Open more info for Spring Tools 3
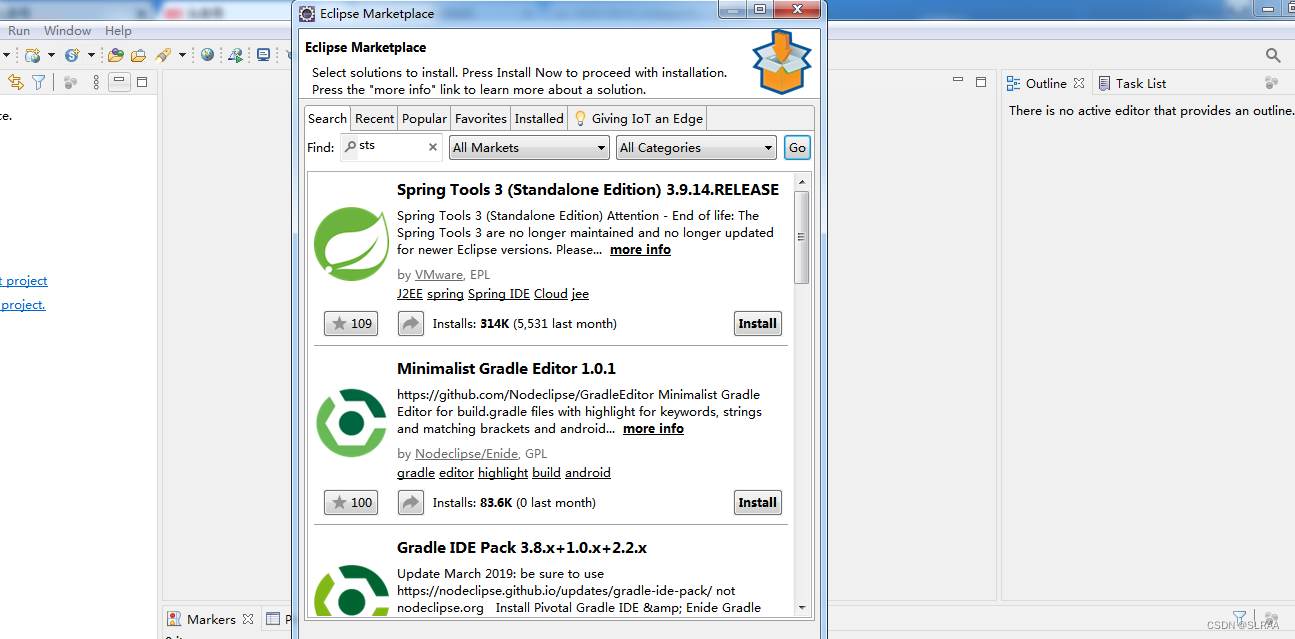The height and width of the screenshot is (639, 1295). [640, 250]
